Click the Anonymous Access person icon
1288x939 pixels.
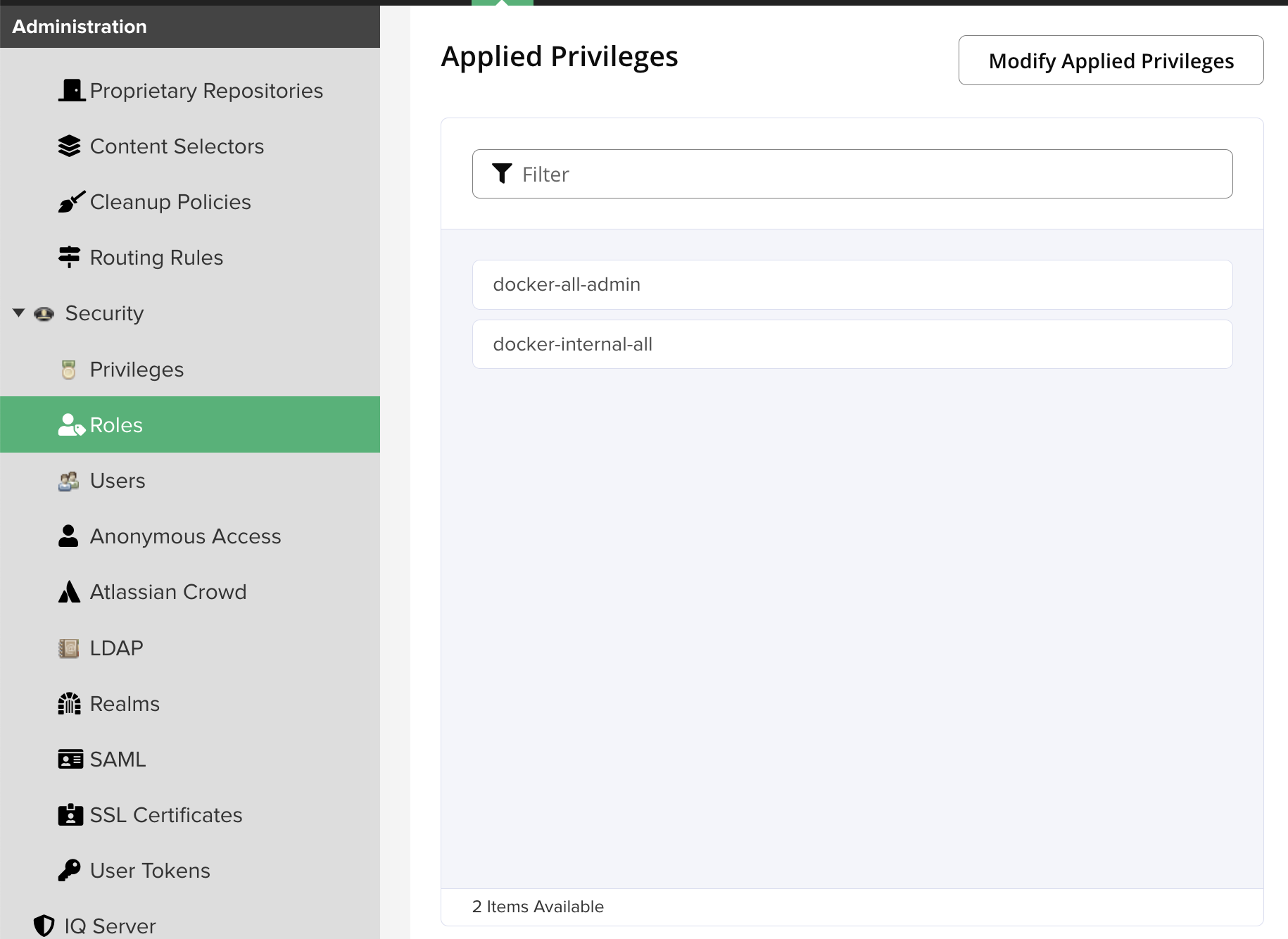coord(68,536)
